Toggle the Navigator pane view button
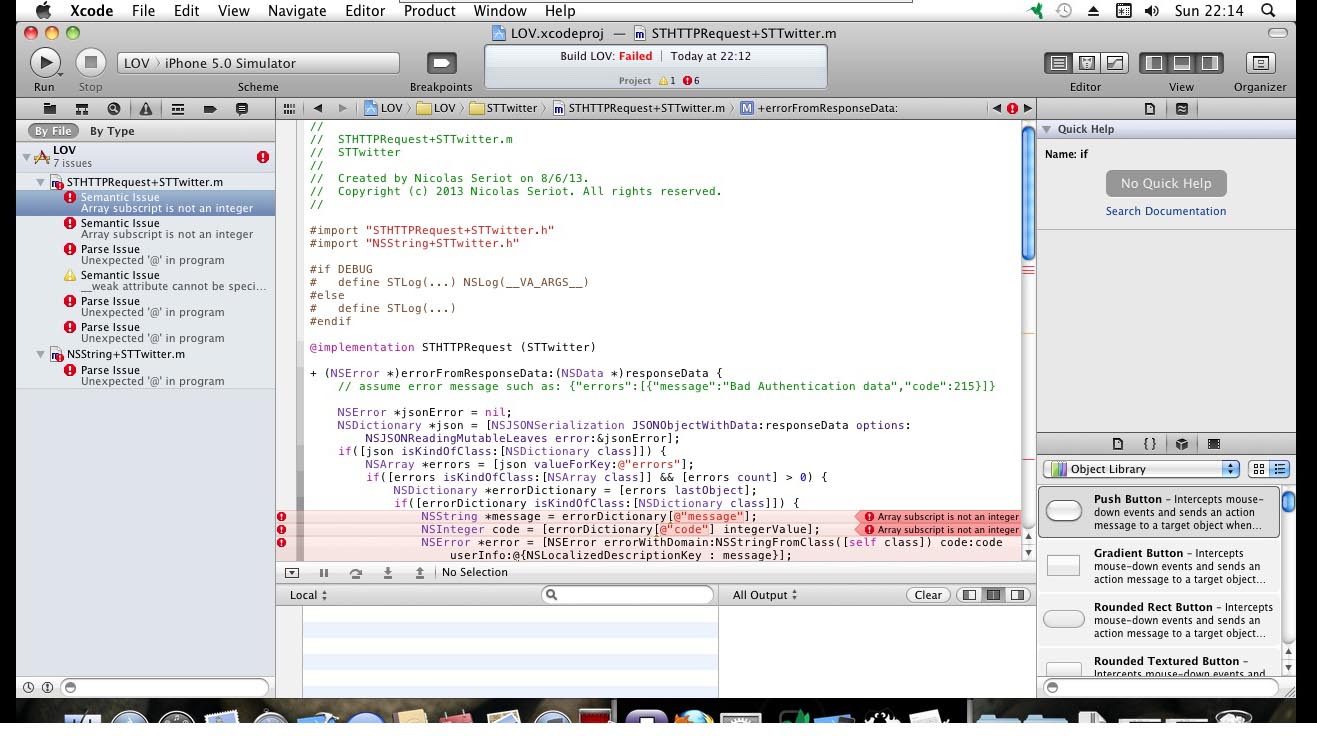Screen dimensions: 1317x736 [1154, 63]
